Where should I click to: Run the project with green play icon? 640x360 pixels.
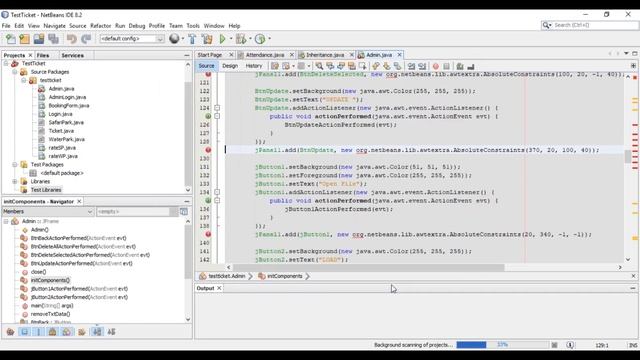click(x=222, y=39)
